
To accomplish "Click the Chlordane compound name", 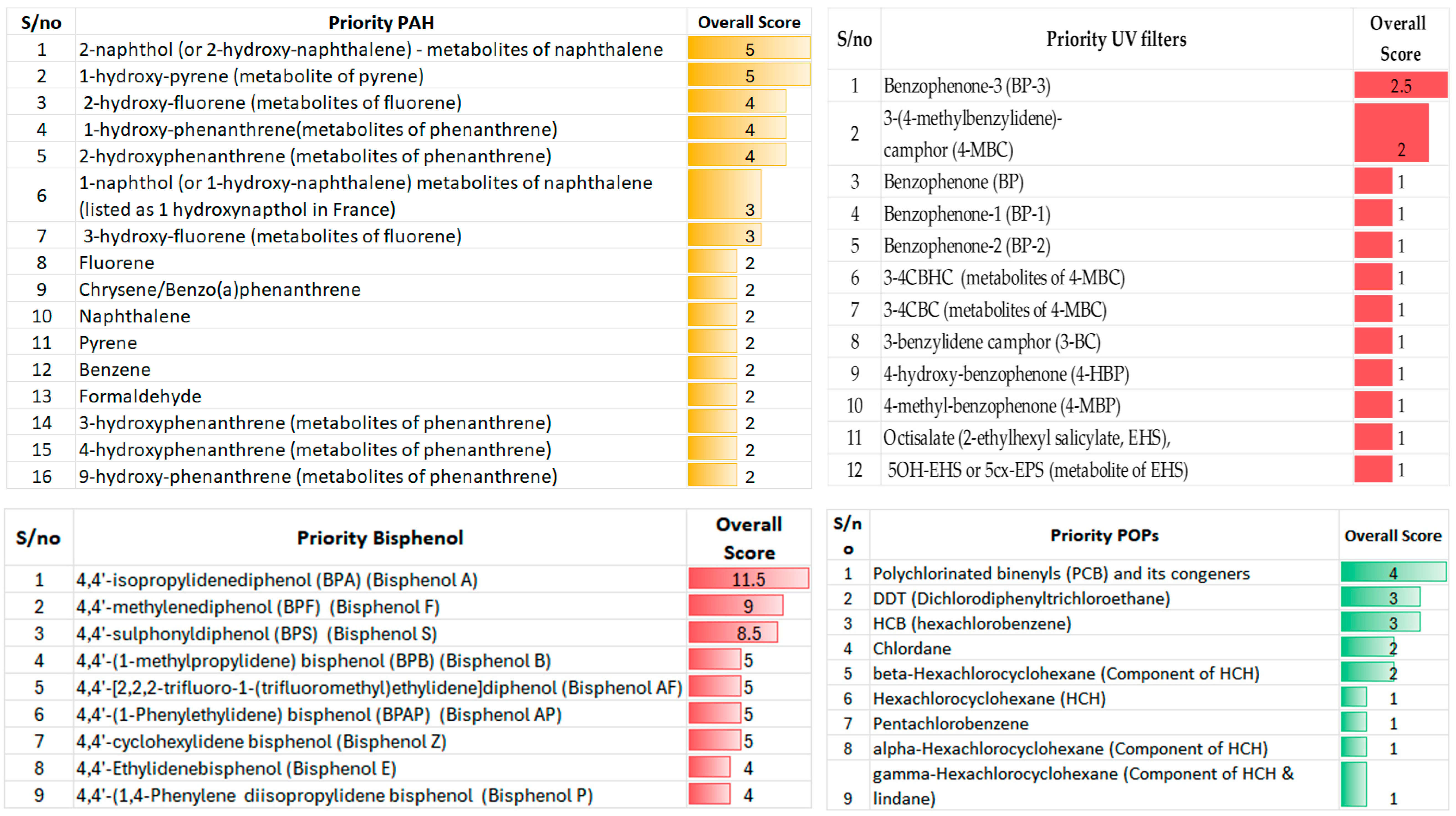I will pyautogui.click(x=912, y=648).
